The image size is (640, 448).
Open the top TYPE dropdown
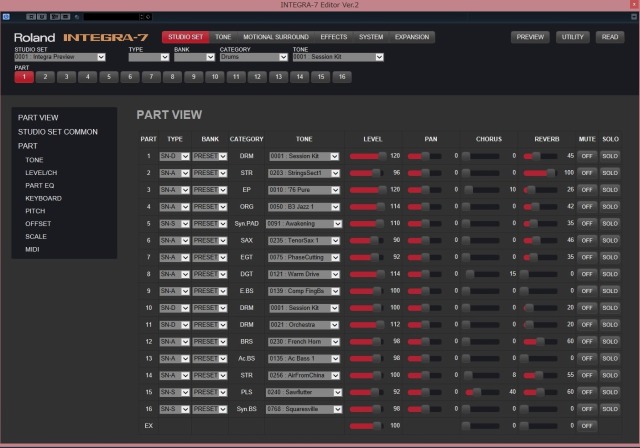pyautogui.click(x=149, y=57)
